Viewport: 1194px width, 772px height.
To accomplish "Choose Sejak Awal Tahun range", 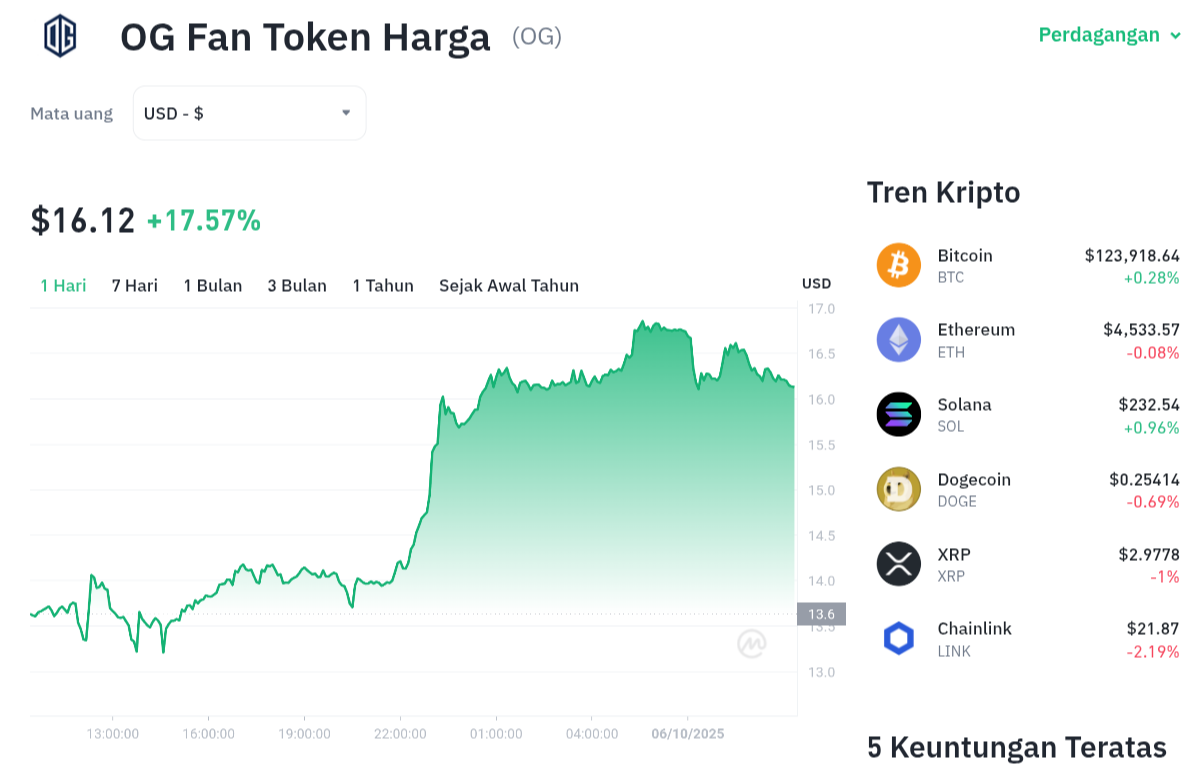I will [x=509, y=286].
